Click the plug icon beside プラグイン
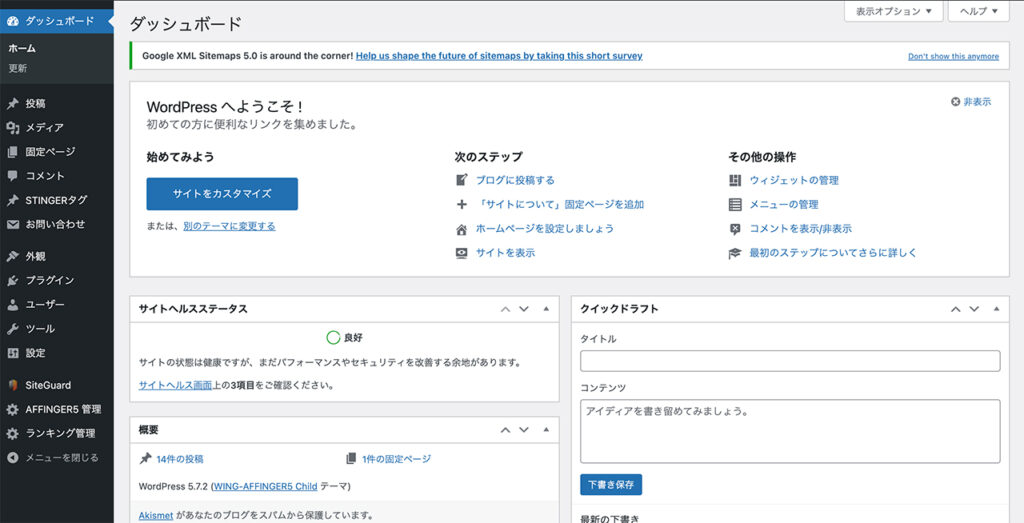1024x523 pixels. (12, 280)
